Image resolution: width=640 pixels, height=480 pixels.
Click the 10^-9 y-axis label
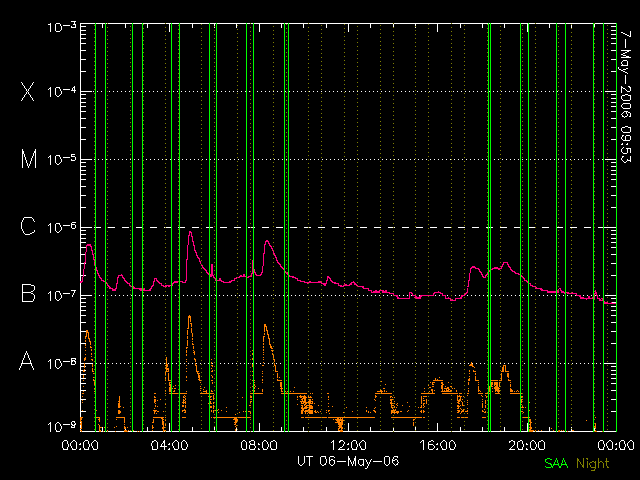(x=62, y=427)
